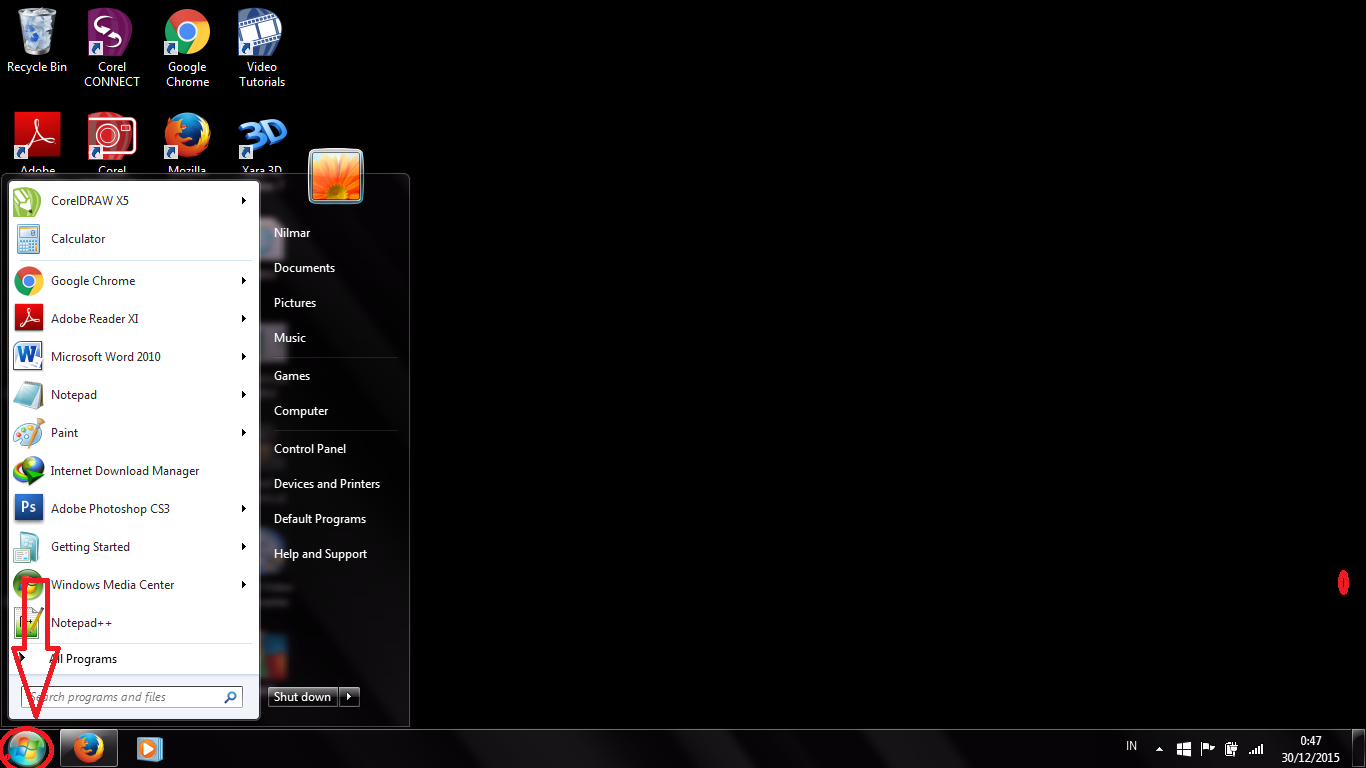The height and width of the screenshot is (768, 1366).
Task: Open the taskbar clock showing 0:47
Action: pyautogui.click(x=1310, y=749)
